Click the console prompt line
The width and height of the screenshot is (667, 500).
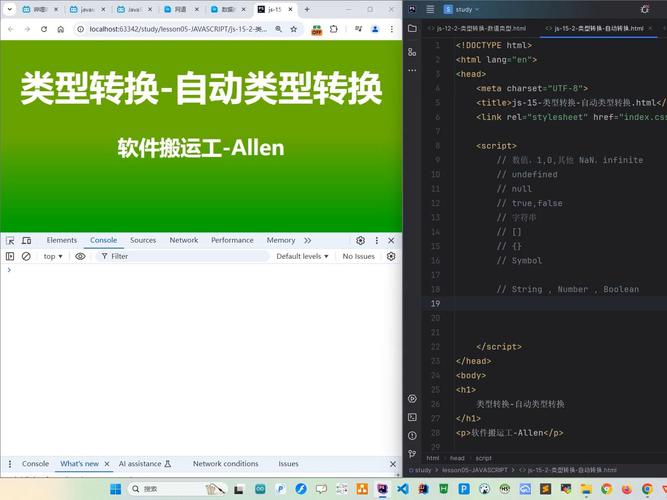click(201, 270)
